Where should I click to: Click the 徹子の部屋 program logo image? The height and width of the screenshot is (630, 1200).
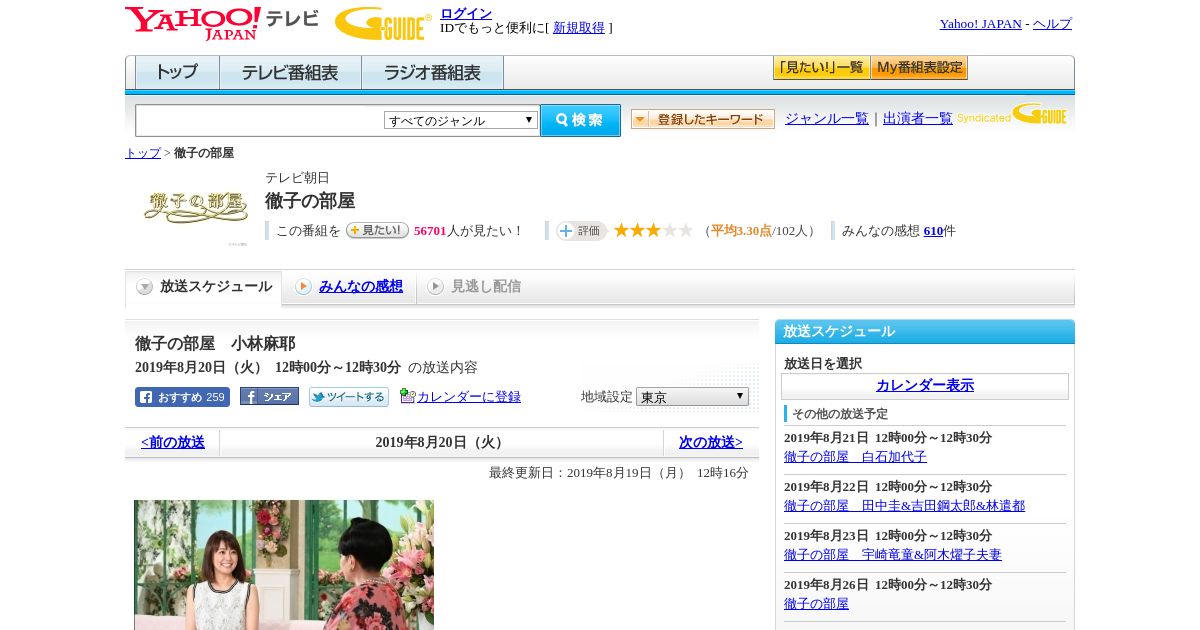[x=196, y=206]
